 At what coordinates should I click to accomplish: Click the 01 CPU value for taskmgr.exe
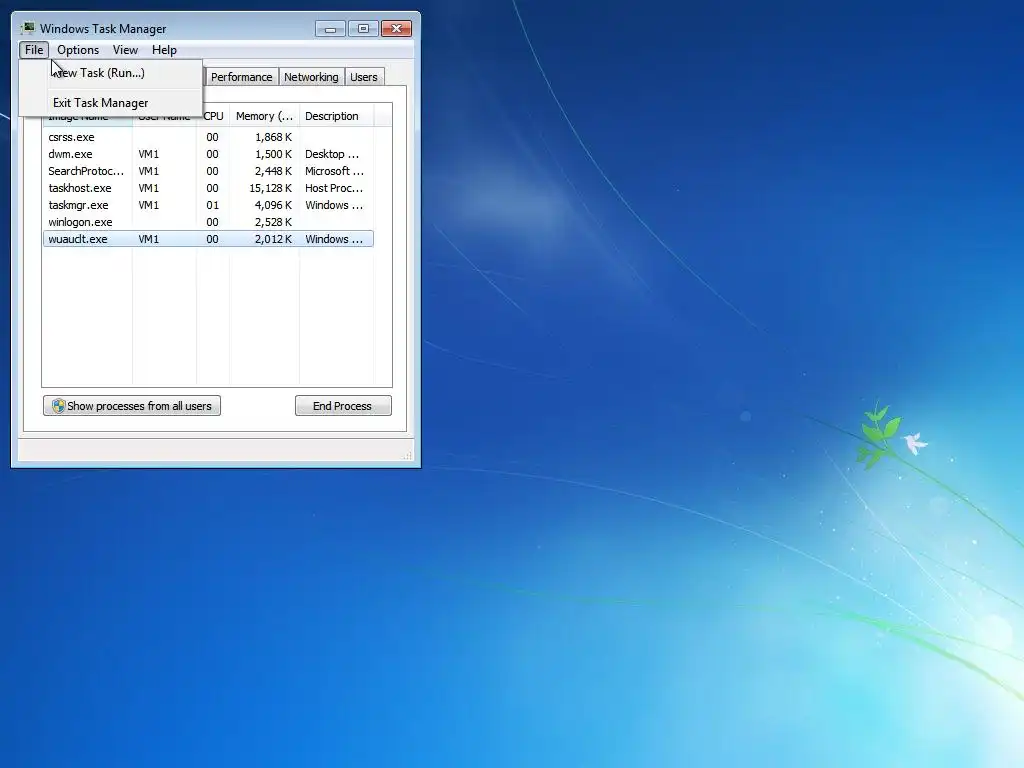[212, 205]
